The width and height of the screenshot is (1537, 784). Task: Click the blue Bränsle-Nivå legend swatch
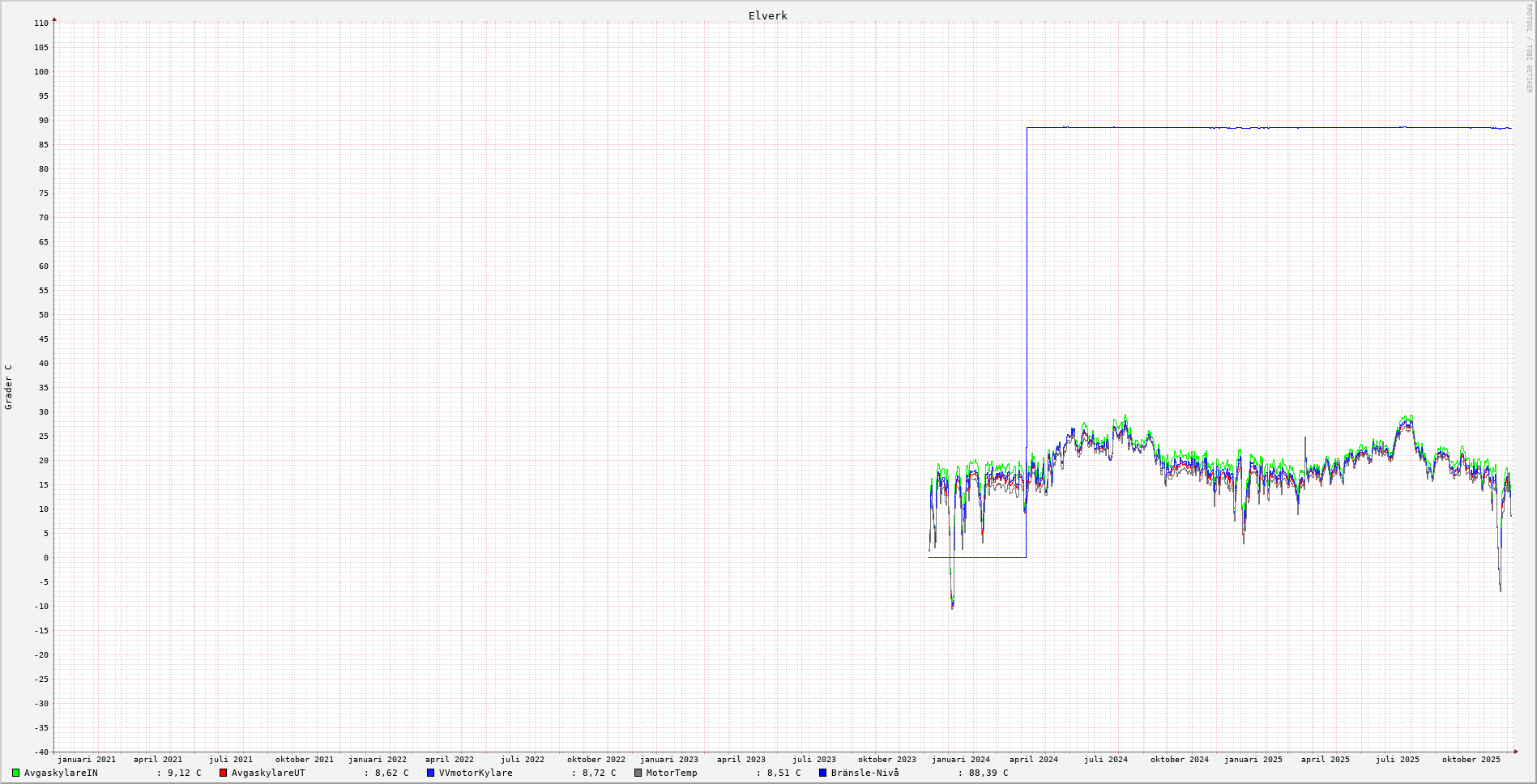[x=822, y=773]
